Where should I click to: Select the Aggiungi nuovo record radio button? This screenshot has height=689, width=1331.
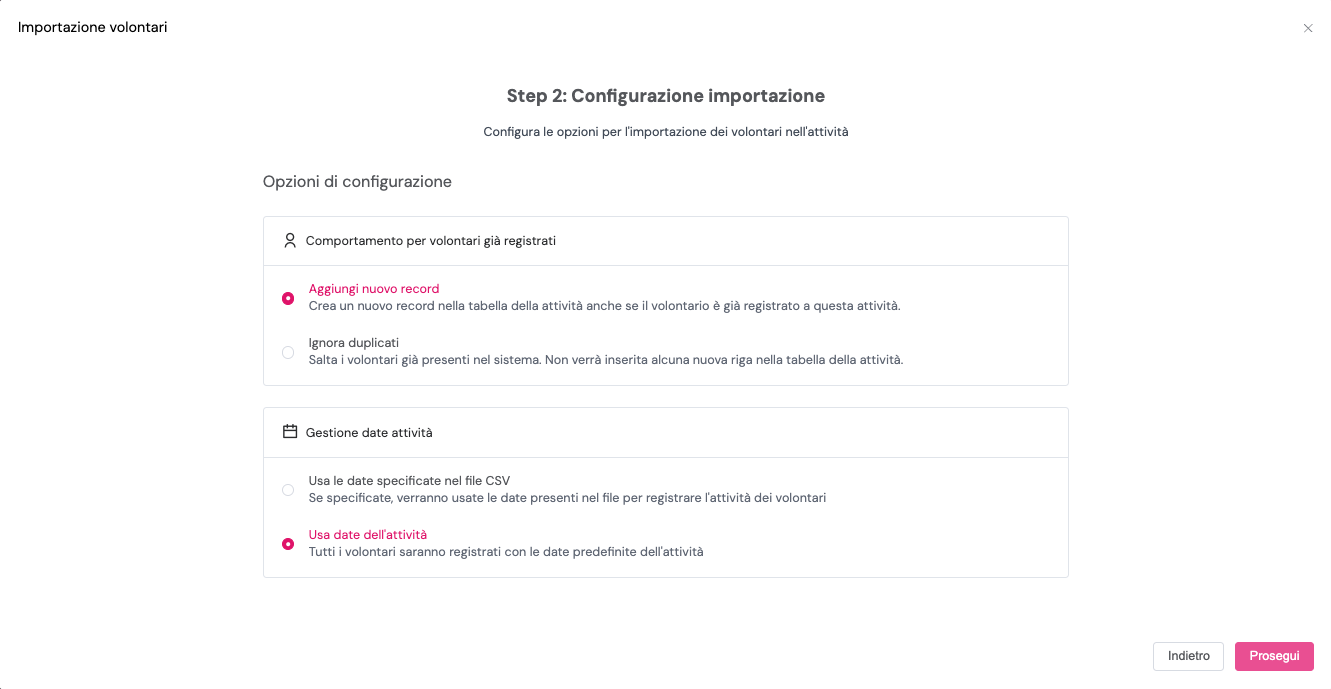(x=288, y=298)
